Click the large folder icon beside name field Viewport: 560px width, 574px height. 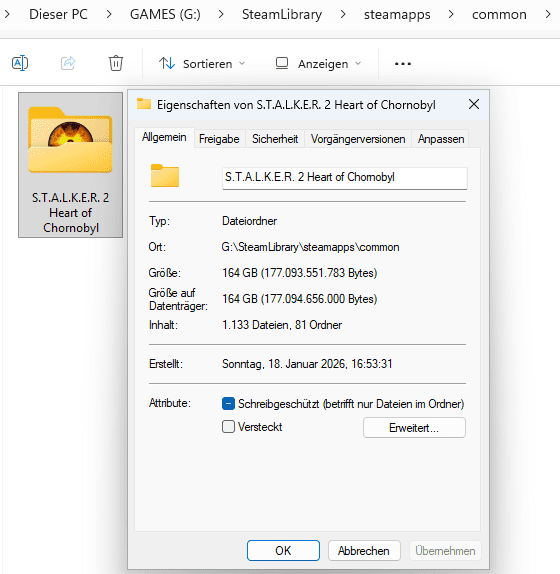pyautogui.click(x=165, y=176)
